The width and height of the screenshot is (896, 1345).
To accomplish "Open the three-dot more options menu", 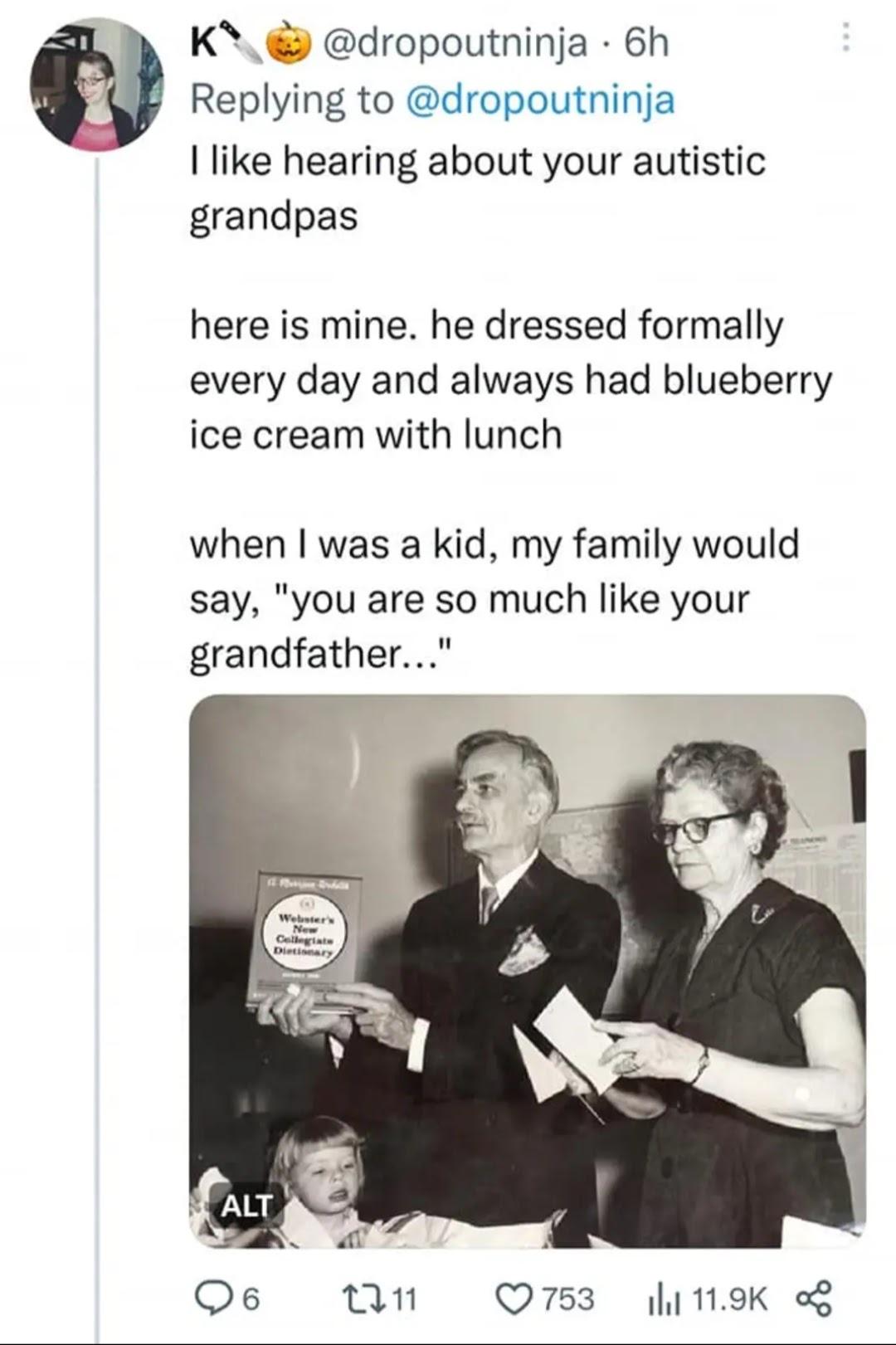I will click(x=845, y=37).
